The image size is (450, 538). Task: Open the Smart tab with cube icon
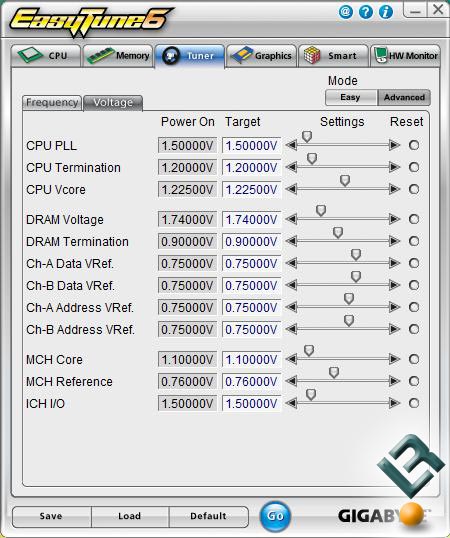(x=333, y=56)
